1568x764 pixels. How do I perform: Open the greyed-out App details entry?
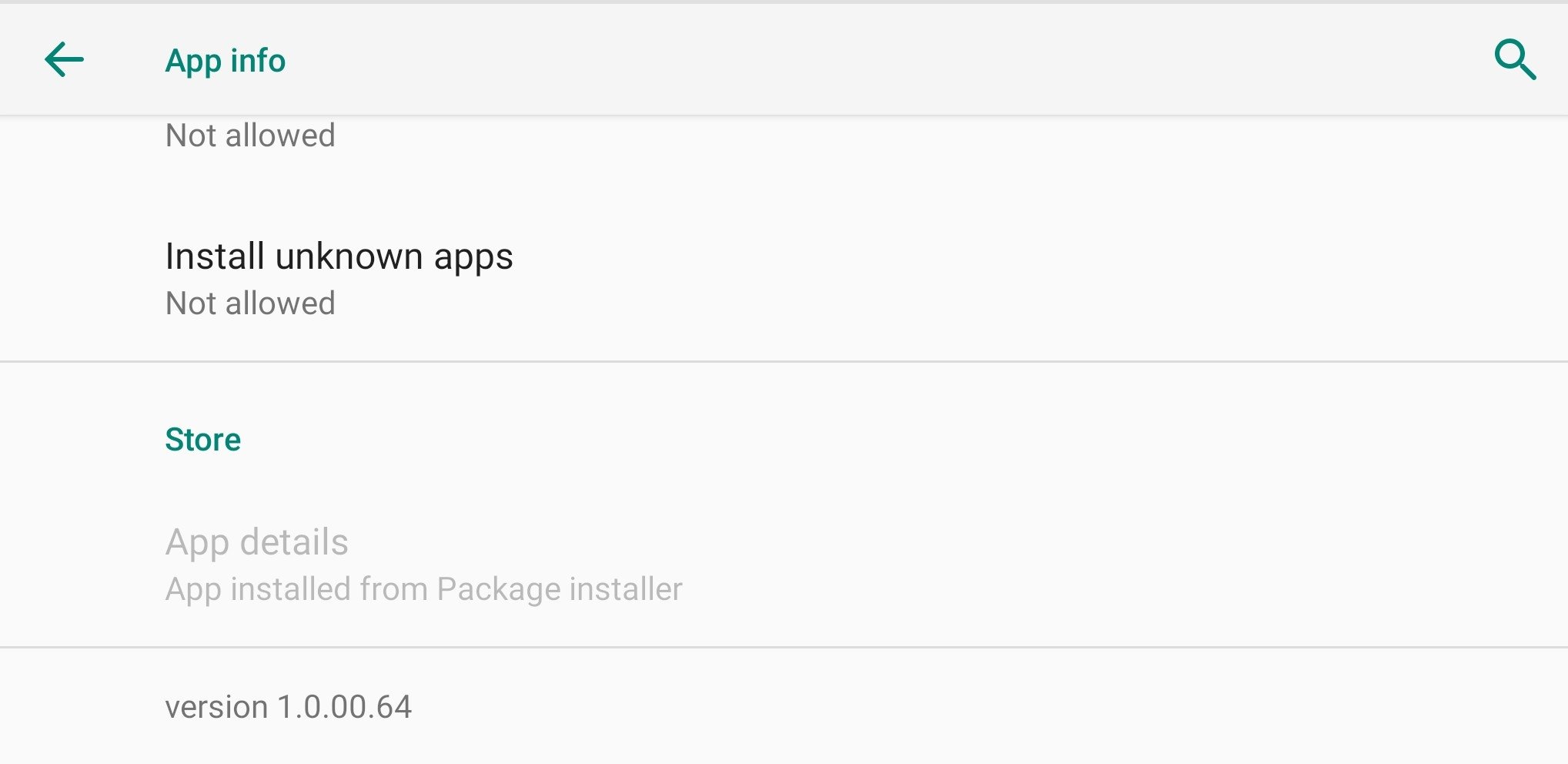click(x=784, y=565)
